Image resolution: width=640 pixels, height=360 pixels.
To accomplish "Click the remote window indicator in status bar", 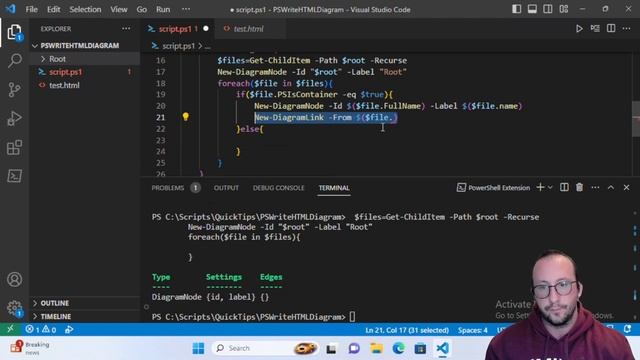I will [10, 329].
